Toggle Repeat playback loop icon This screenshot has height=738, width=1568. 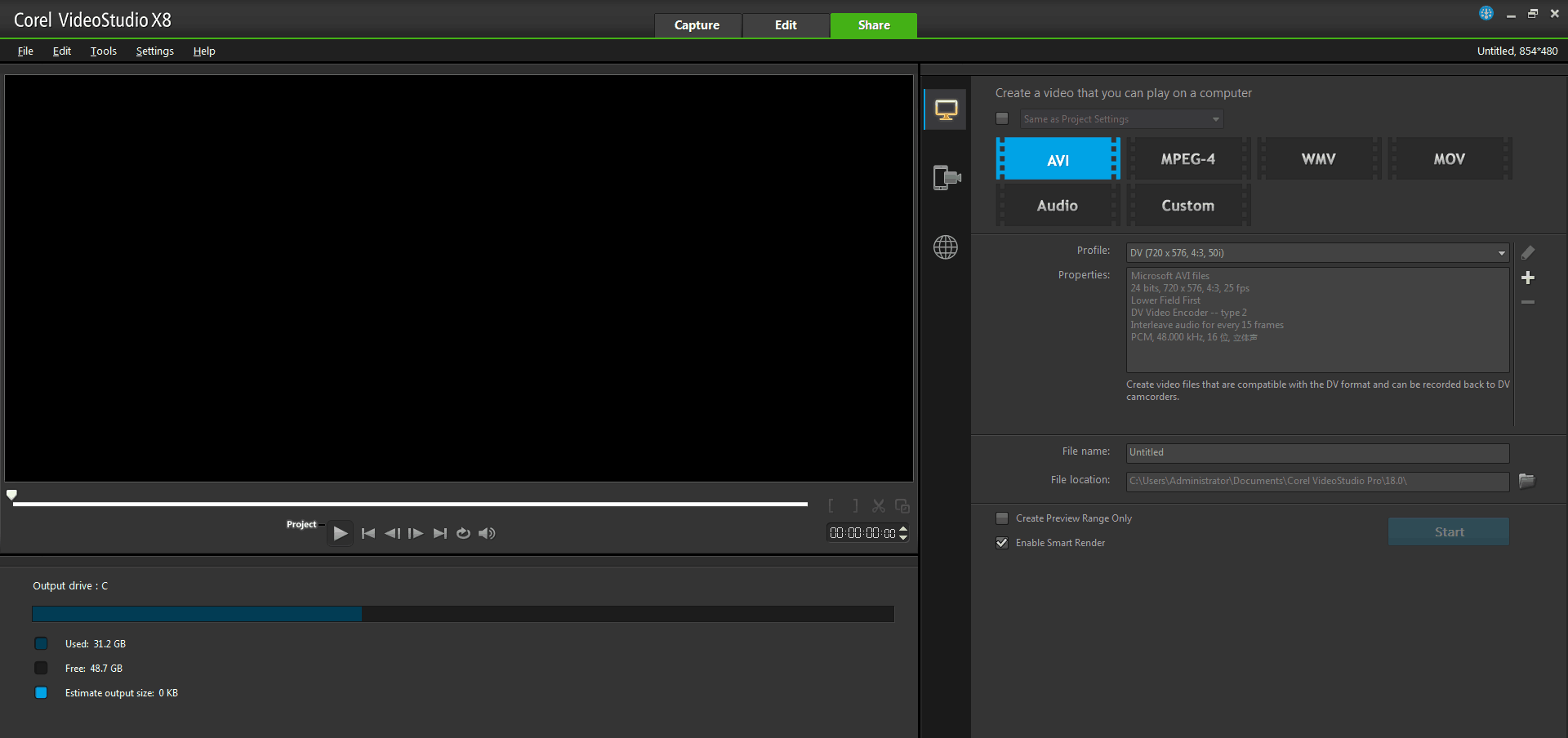(463, 533)
